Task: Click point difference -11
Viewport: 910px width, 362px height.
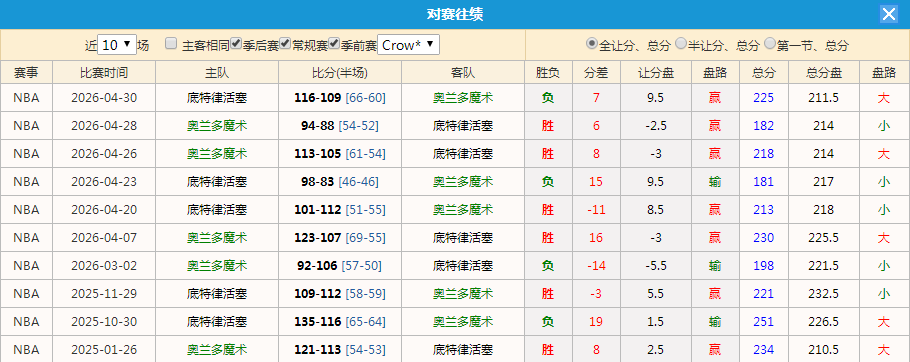Action: pos(596,209)
